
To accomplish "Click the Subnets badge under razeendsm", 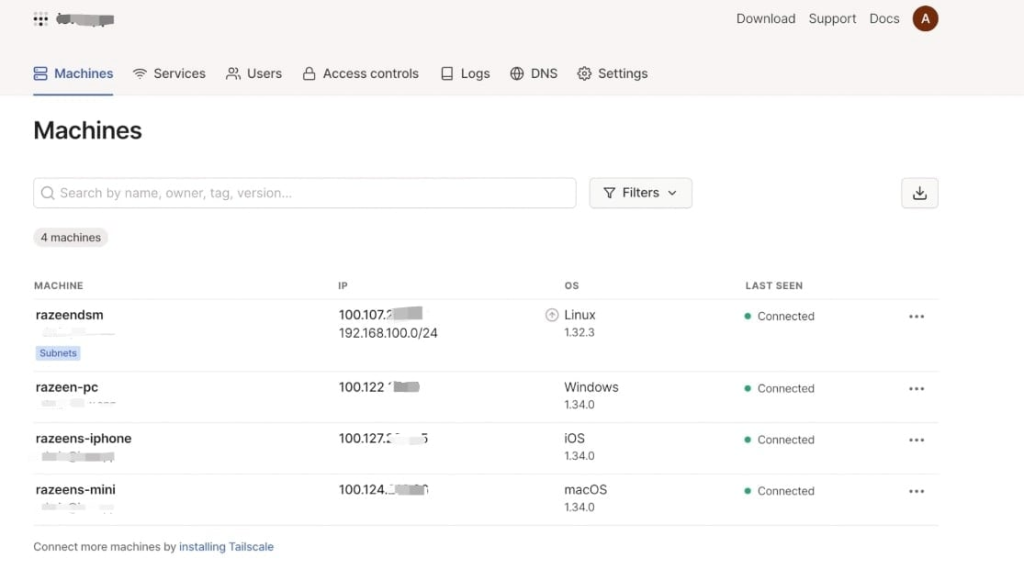I will click(x=57, y=353).
